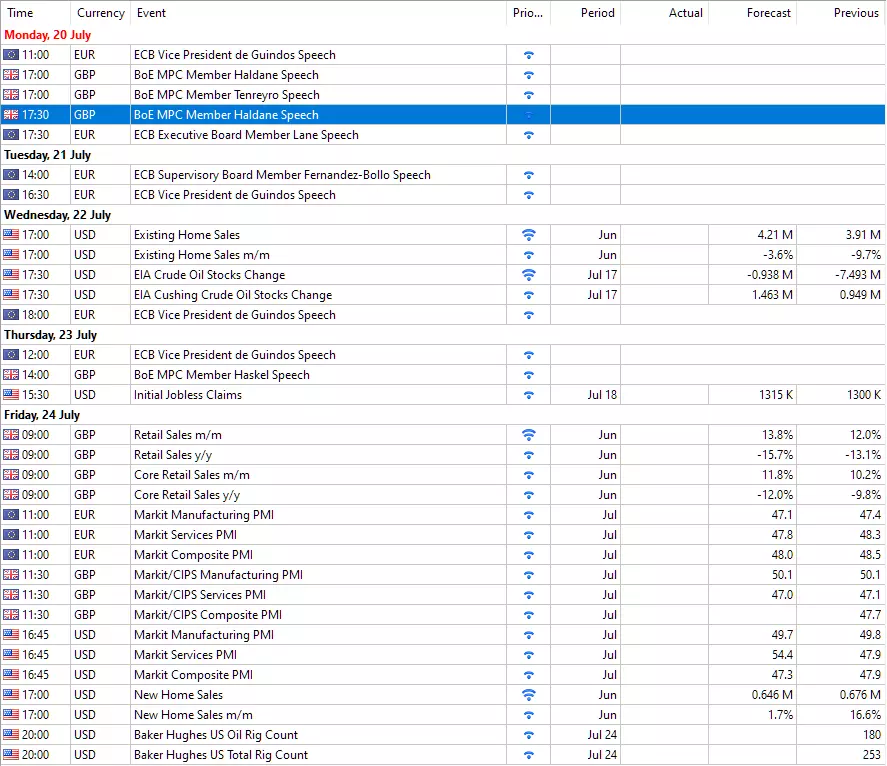Select the Wednesday, 22 July date header
Viewport: 887px width, 766px height.
[57, 215]
